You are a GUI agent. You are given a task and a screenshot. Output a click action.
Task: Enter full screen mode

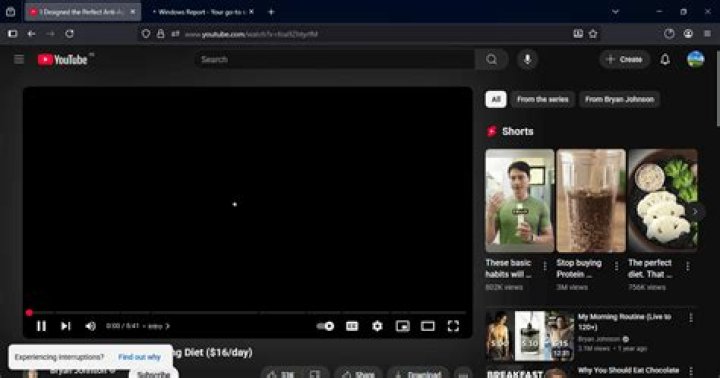pyautogui.click(x=453, y=326)
